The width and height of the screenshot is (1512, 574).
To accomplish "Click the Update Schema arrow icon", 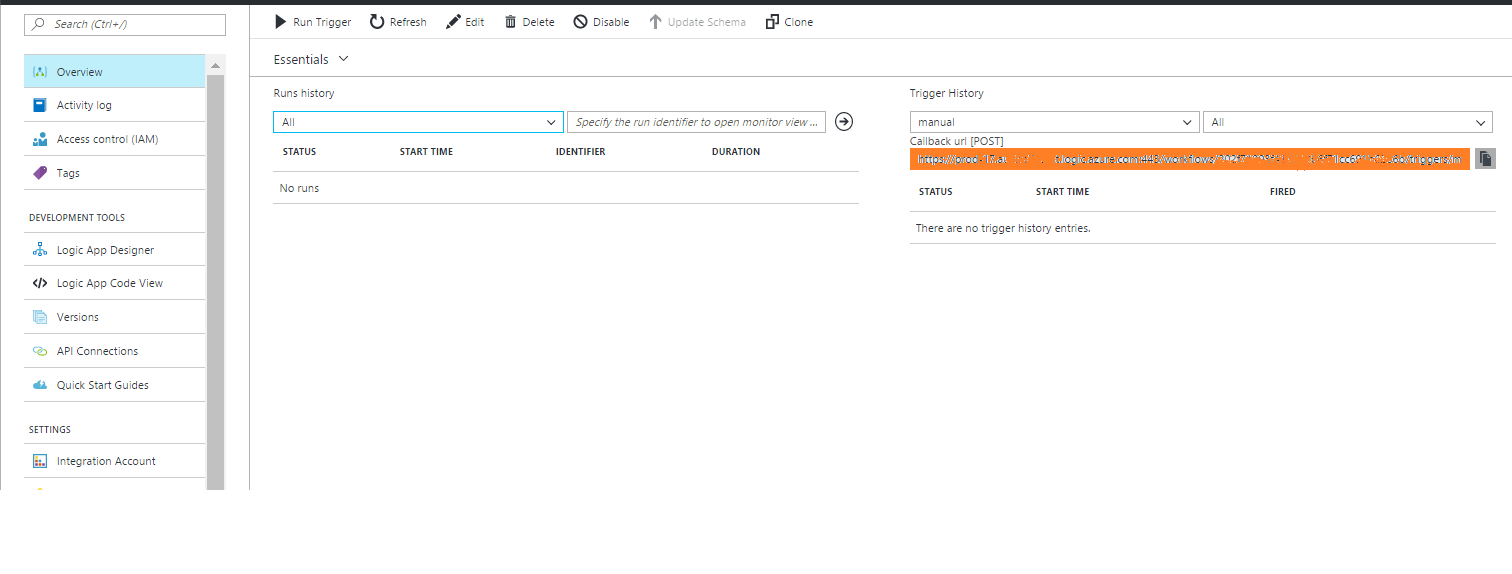I will (655, 22).
